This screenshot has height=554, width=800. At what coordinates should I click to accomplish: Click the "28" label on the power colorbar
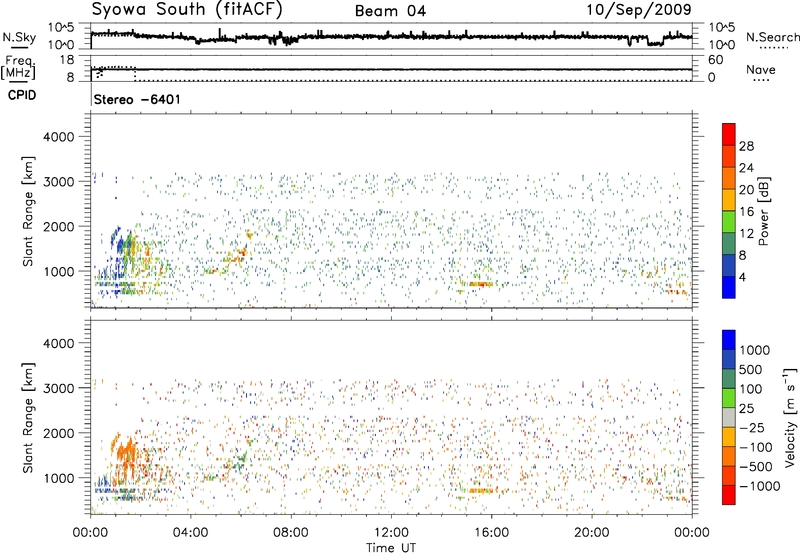click(x=746, y=146)
